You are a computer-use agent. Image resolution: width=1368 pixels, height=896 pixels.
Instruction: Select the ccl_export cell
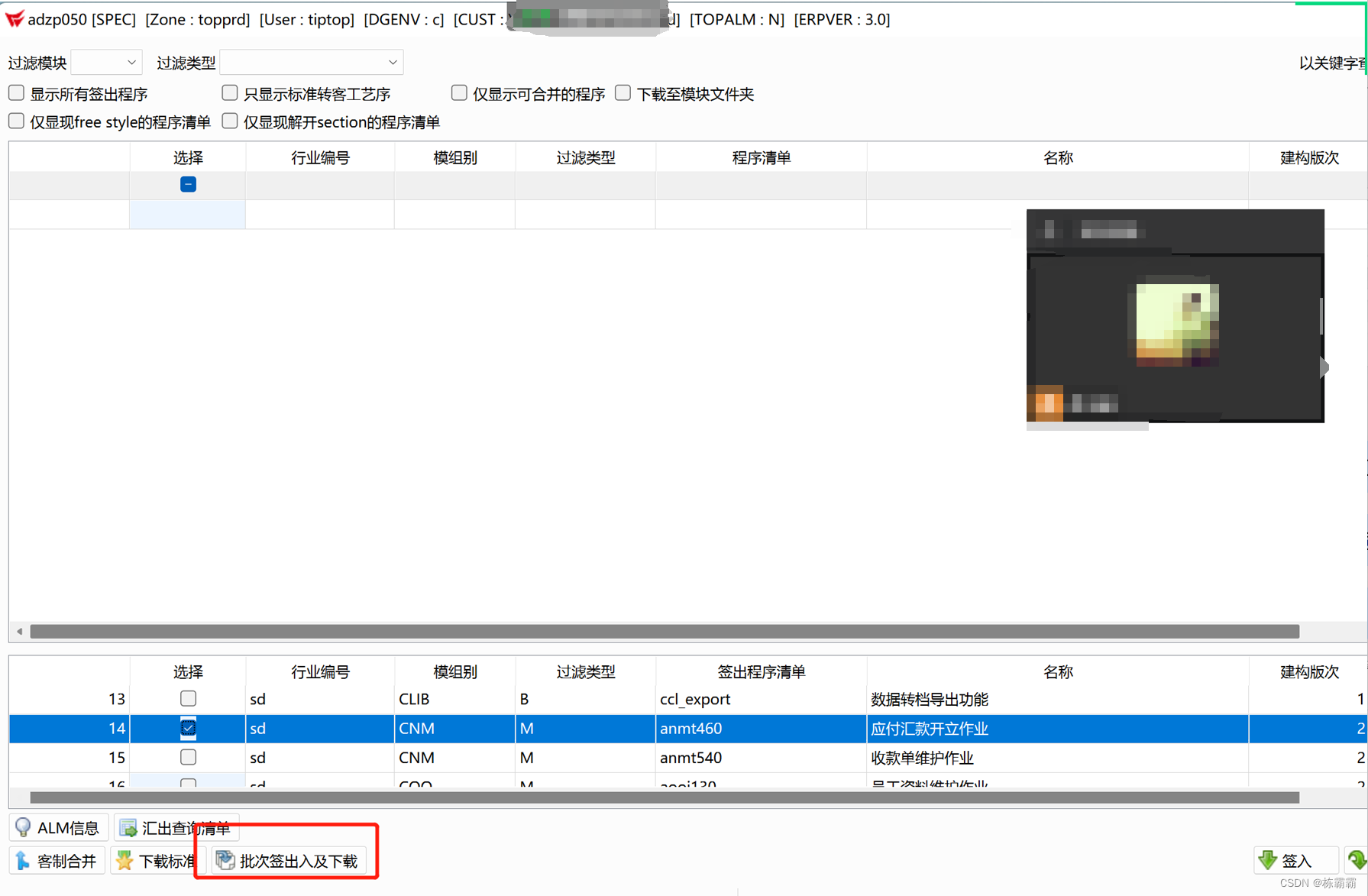pos(761,699)
